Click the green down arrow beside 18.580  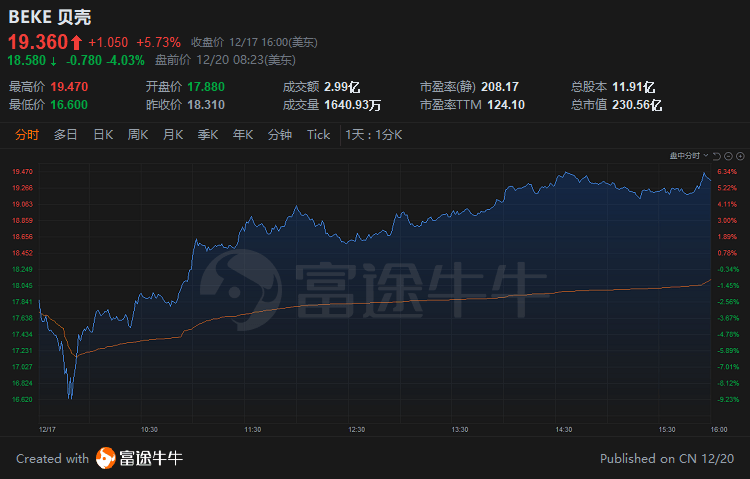pos(54,61)
